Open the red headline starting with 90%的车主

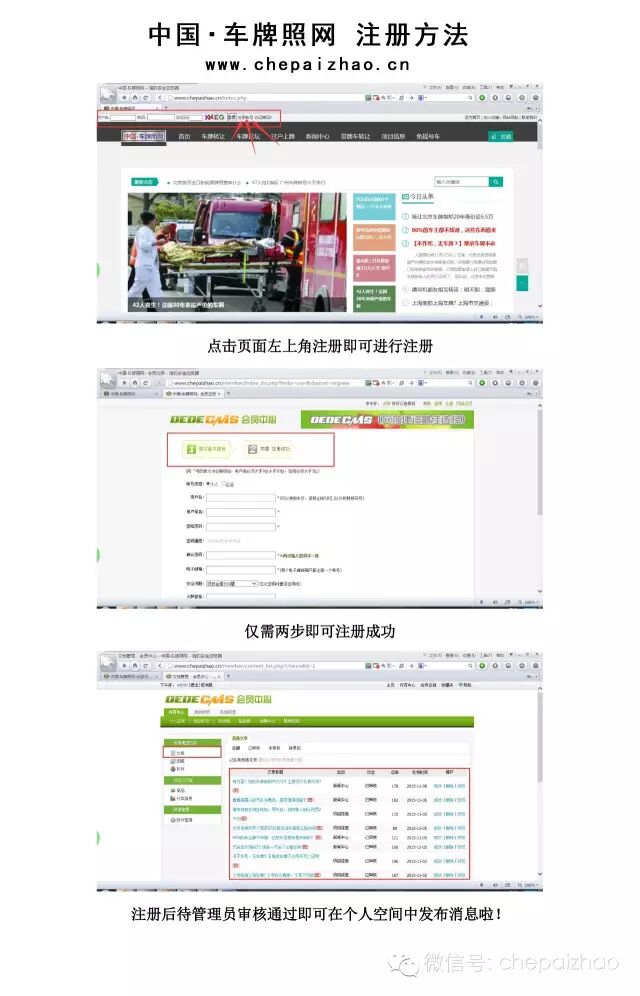coord(453,230)
